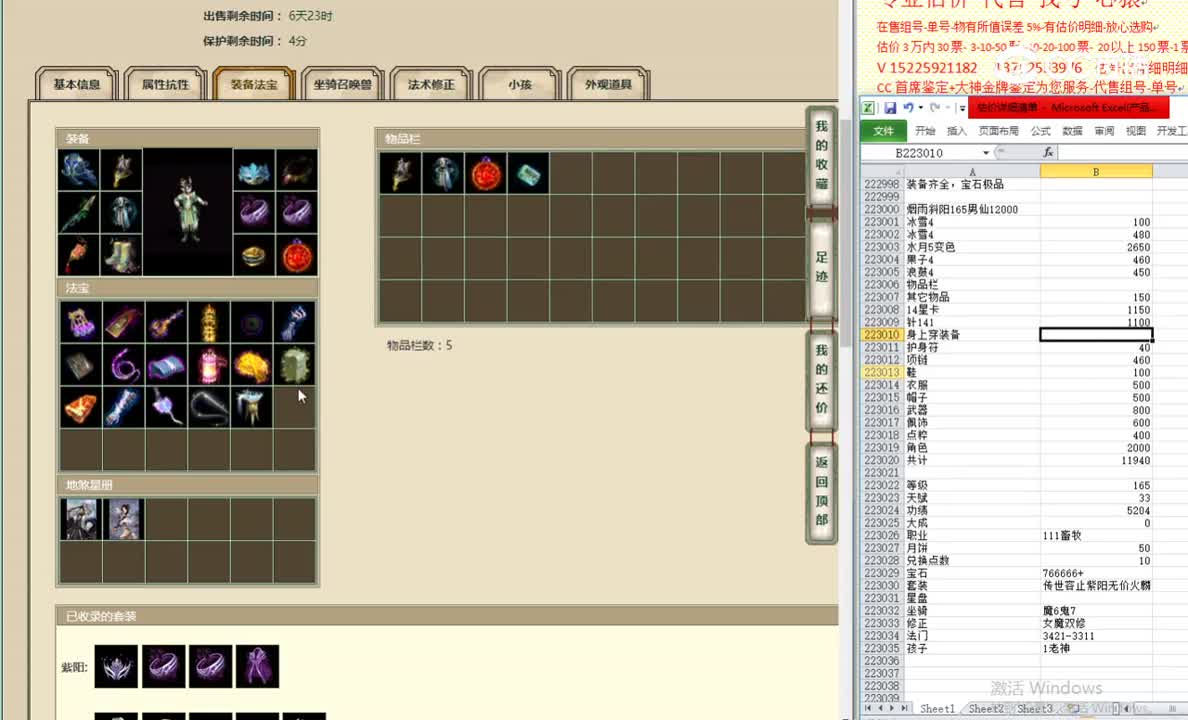Select the white tripod cauldron treasure

tap(252, 408)
